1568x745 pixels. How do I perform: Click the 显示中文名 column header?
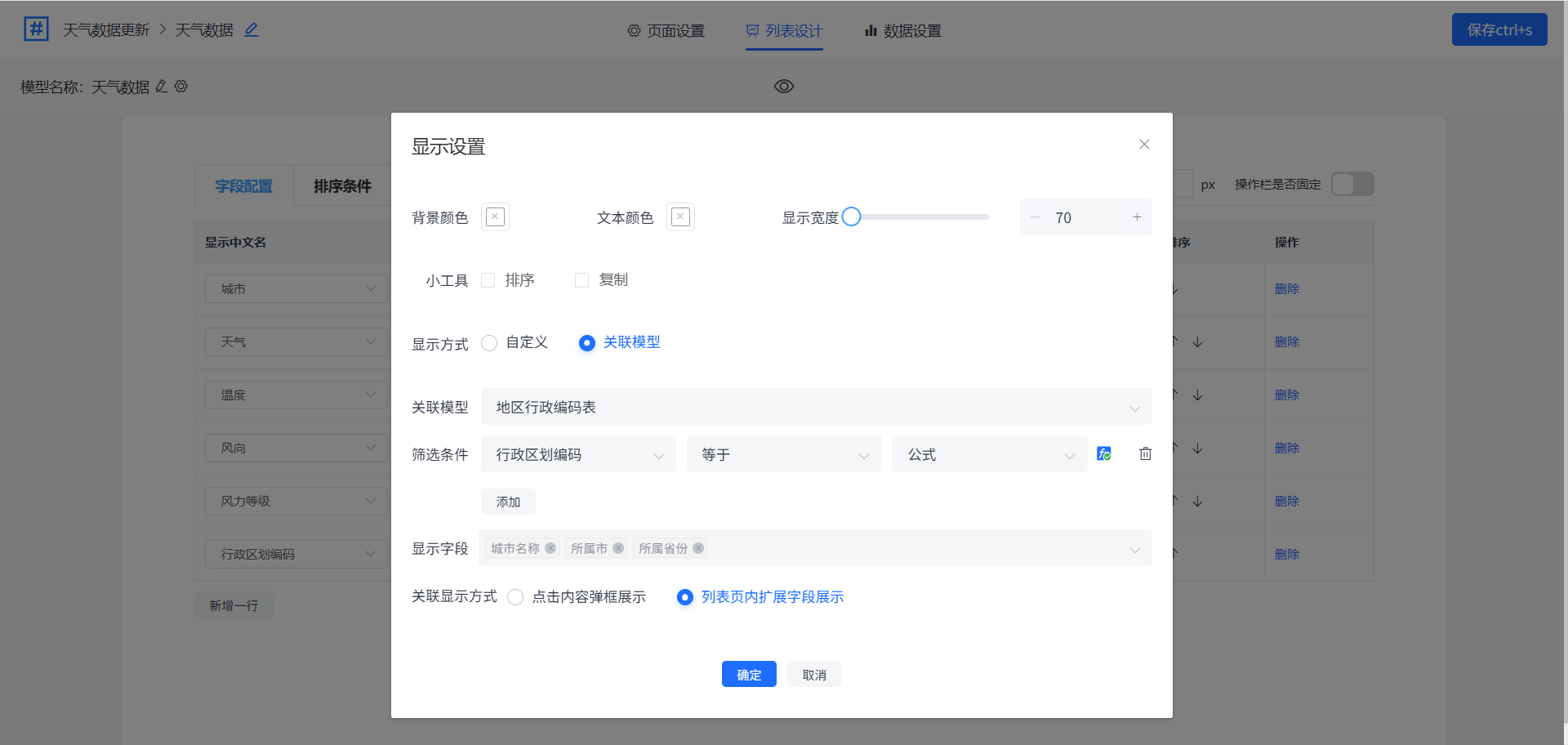(235, 242)
